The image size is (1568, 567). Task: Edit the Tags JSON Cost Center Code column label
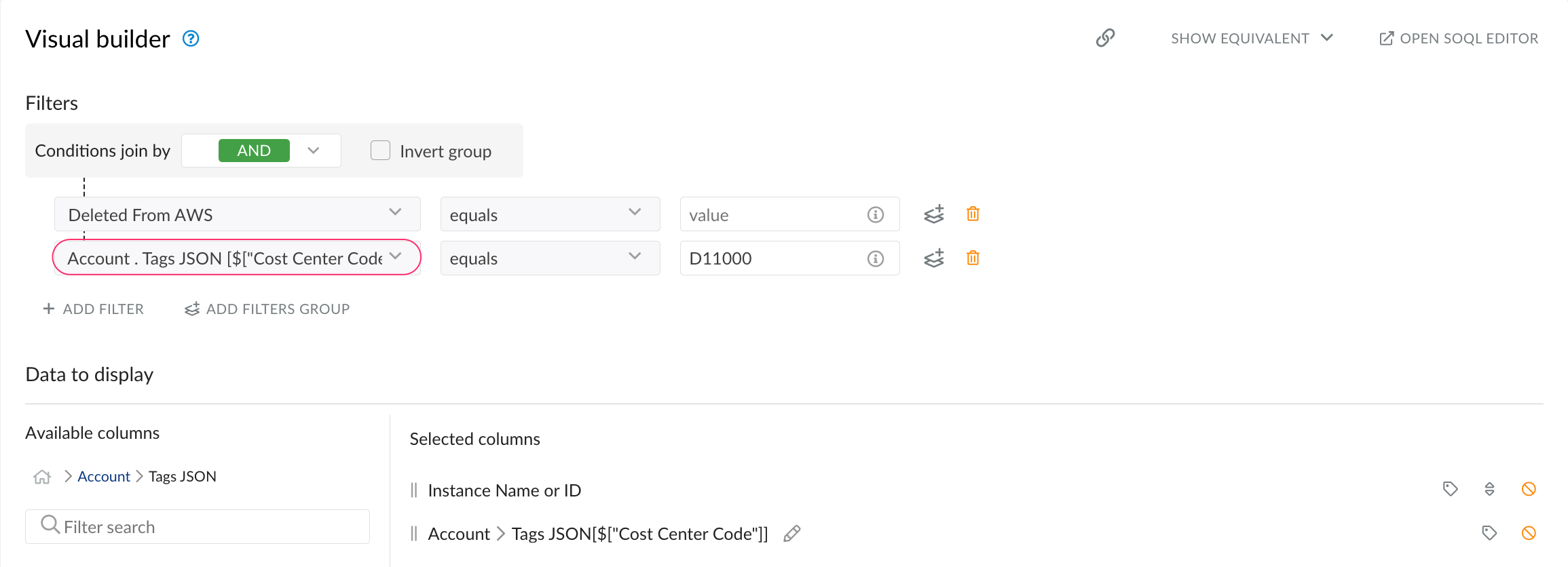click(x=792, y=534)
